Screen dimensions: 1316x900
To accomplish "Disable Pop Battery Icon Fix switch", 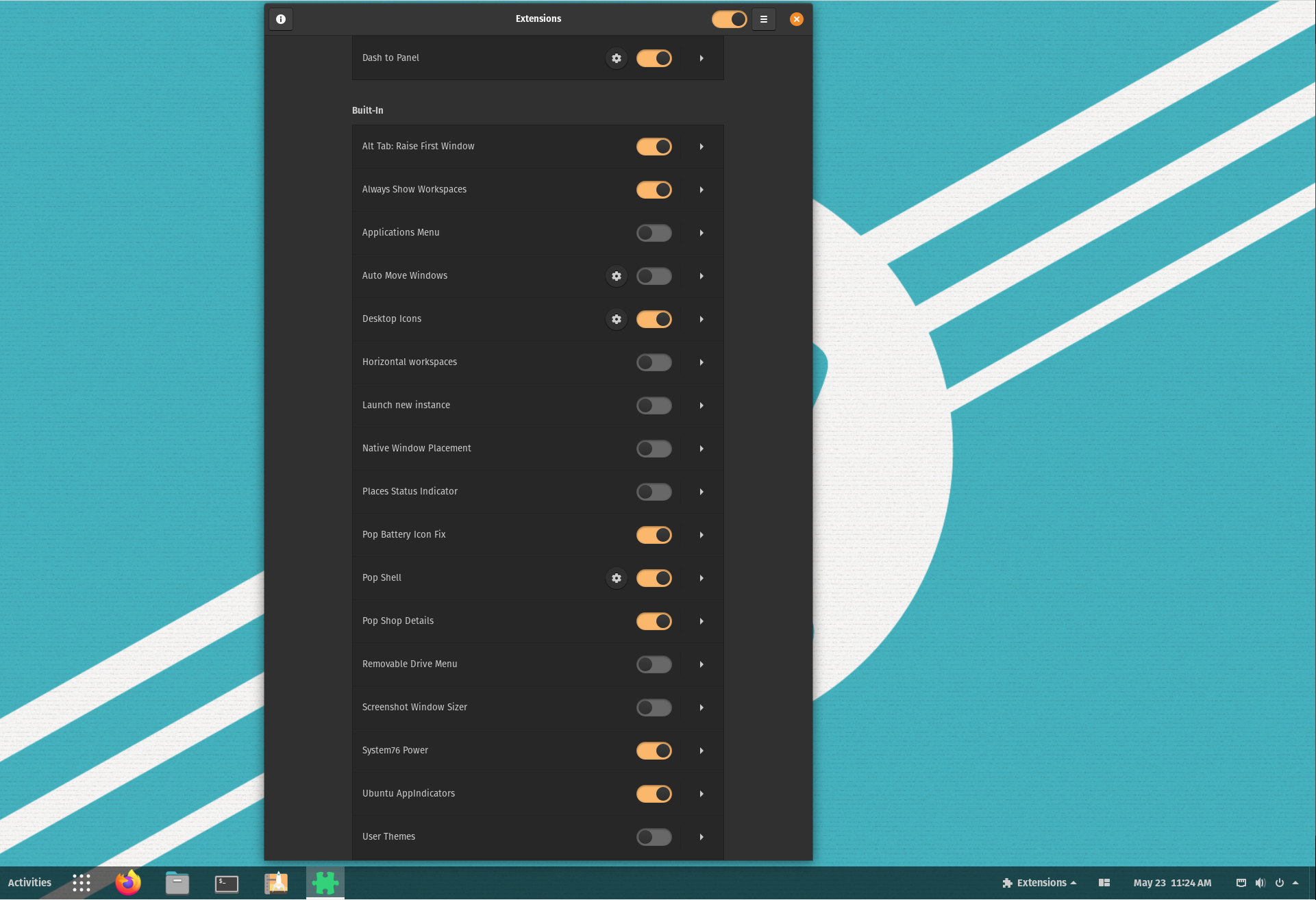I will 654,535.
